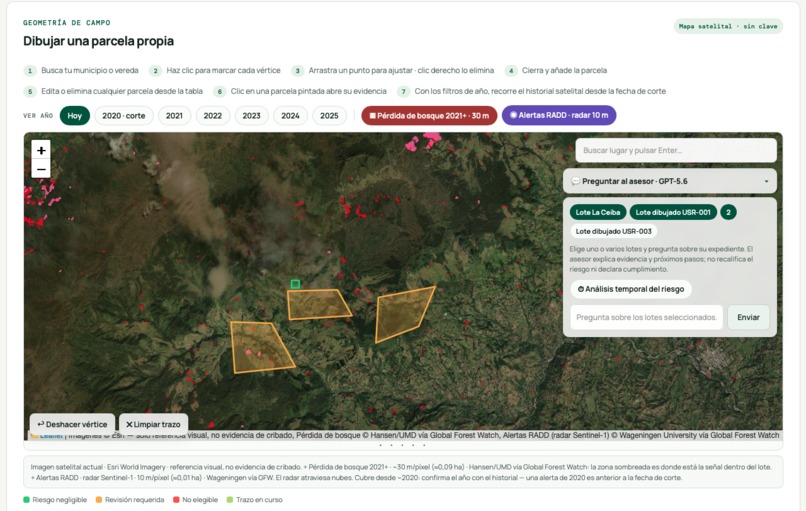The height and width of the screenshot is (511, 806).
Task: Open the middle orange parcel polygon
Action: point(318,304)
